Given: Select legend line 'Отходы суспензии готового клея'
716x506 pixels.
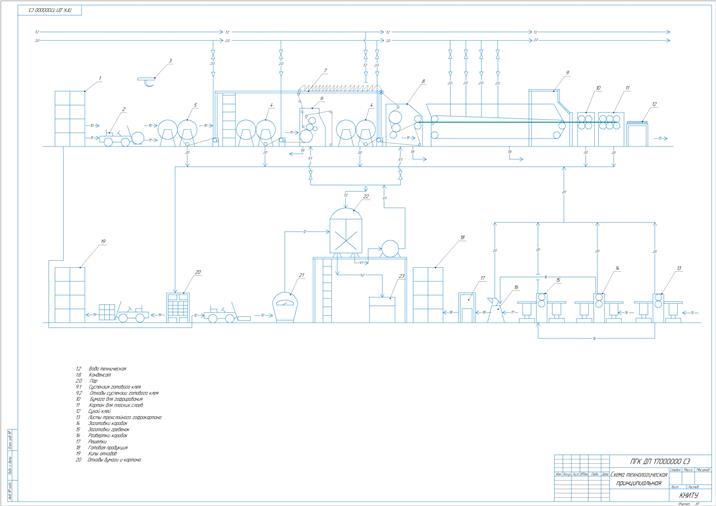Looking at the screenshot, I should [x=124, y=393].
